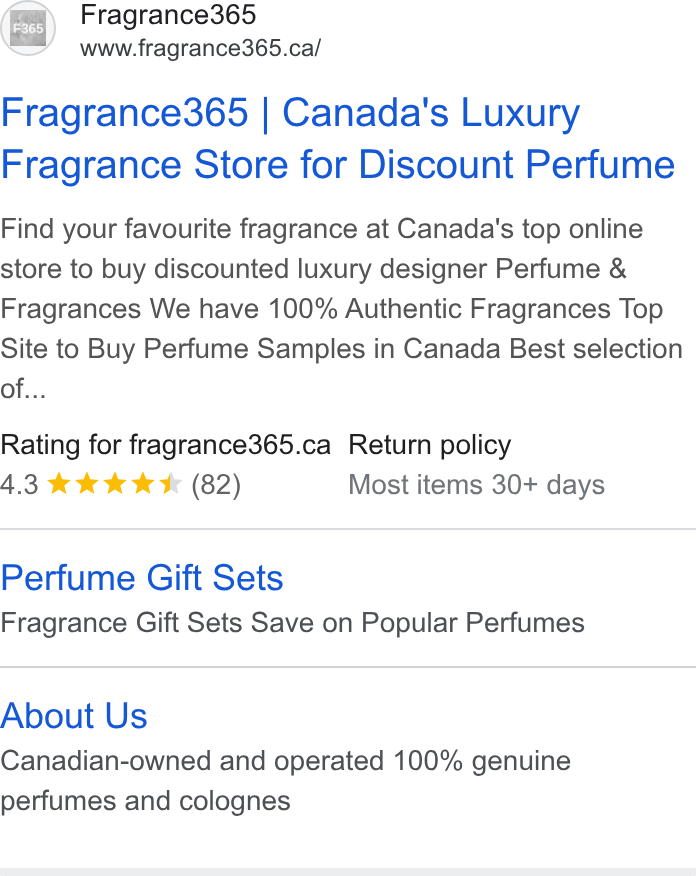Click the half-filled fifth rating star
The image size is (696, 876).
coord(170,483)
